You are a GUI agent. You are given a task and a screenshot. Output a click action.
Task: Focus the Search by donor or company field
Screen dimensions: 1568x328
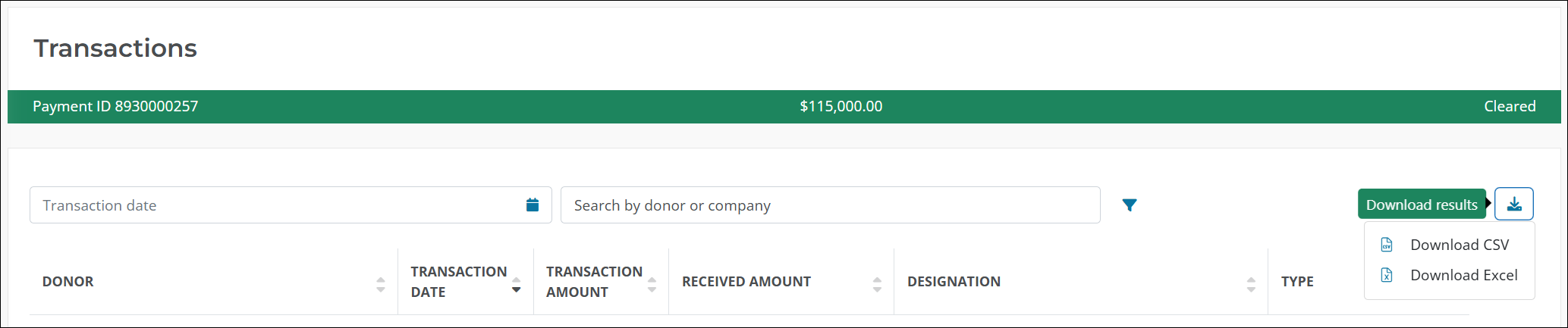coord(830,205)
